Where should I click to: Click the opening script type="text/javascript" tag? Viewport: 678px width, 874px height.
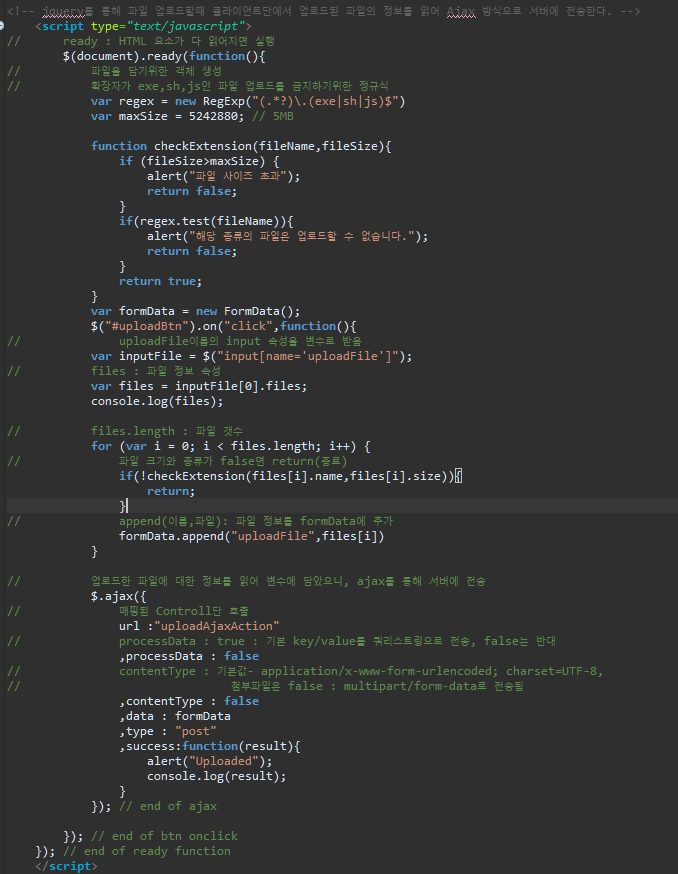(x=143, y=26)
